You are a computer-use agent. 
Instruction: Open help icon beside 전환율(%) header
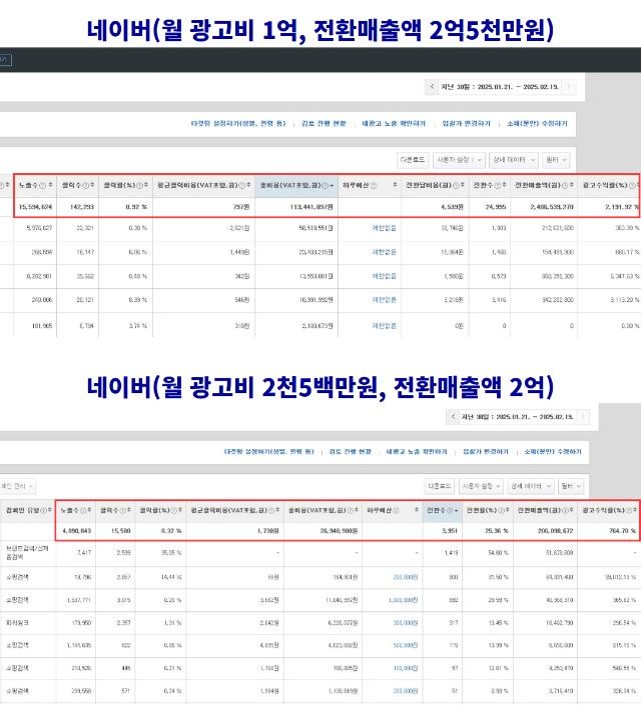click(501, 510)
